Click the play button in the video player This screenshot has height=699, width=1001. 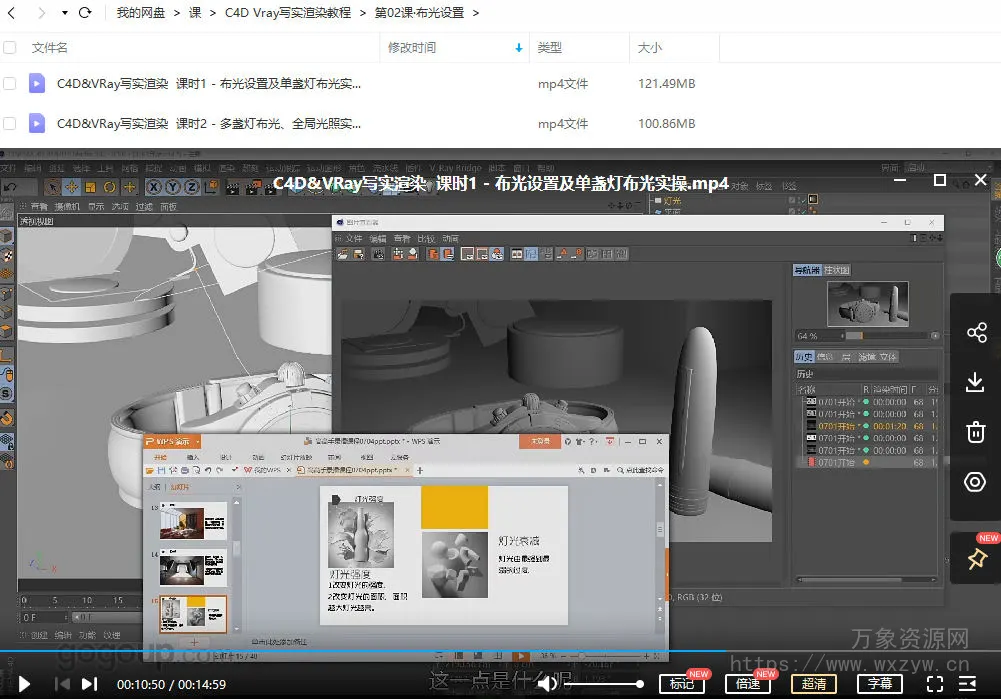(25, 684)
